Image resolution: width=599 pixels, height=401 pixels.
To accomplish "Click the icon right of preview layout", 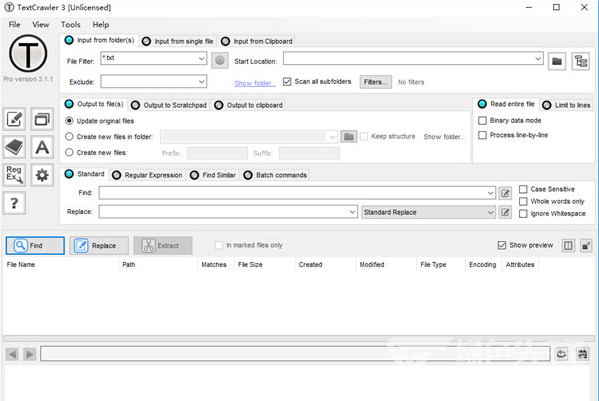I will [x=586, y=246].
